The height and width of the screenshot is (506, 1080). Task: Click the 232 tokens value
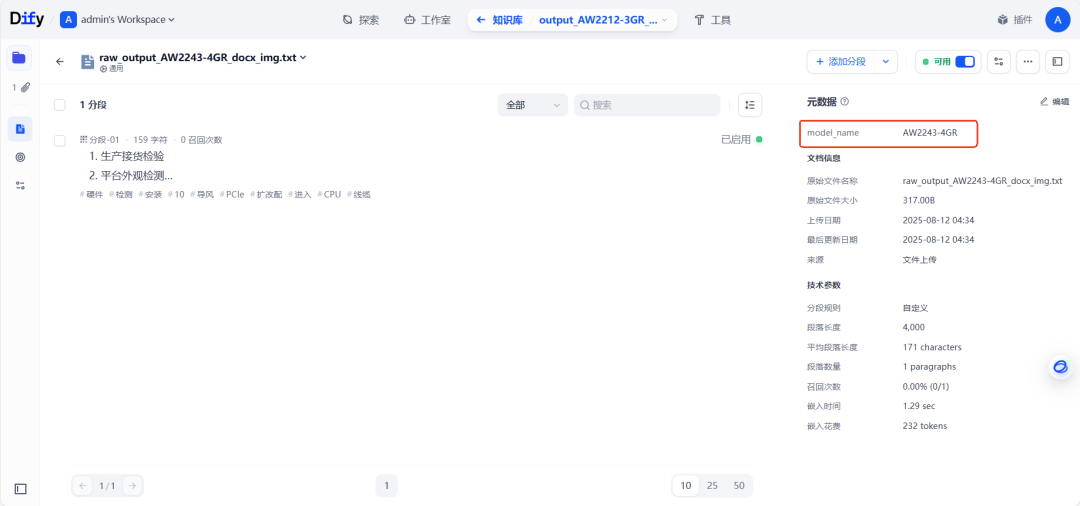pyautogui.click(x=925, y=426)
